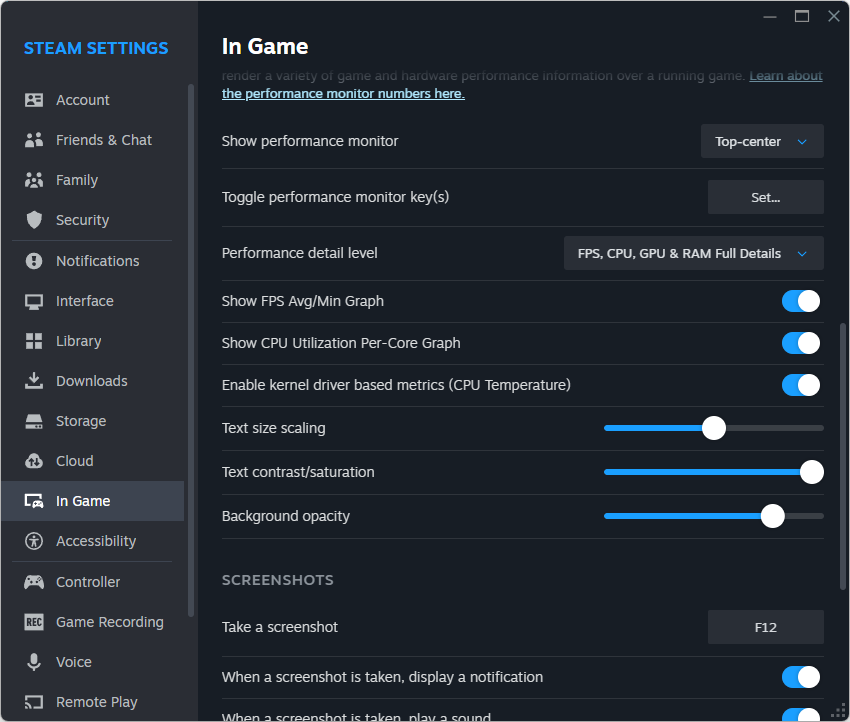Screen dimensions: 850x722
Task: Click the Game Recording REC icon
Action: pyautogui.click(x=34, y=622)
